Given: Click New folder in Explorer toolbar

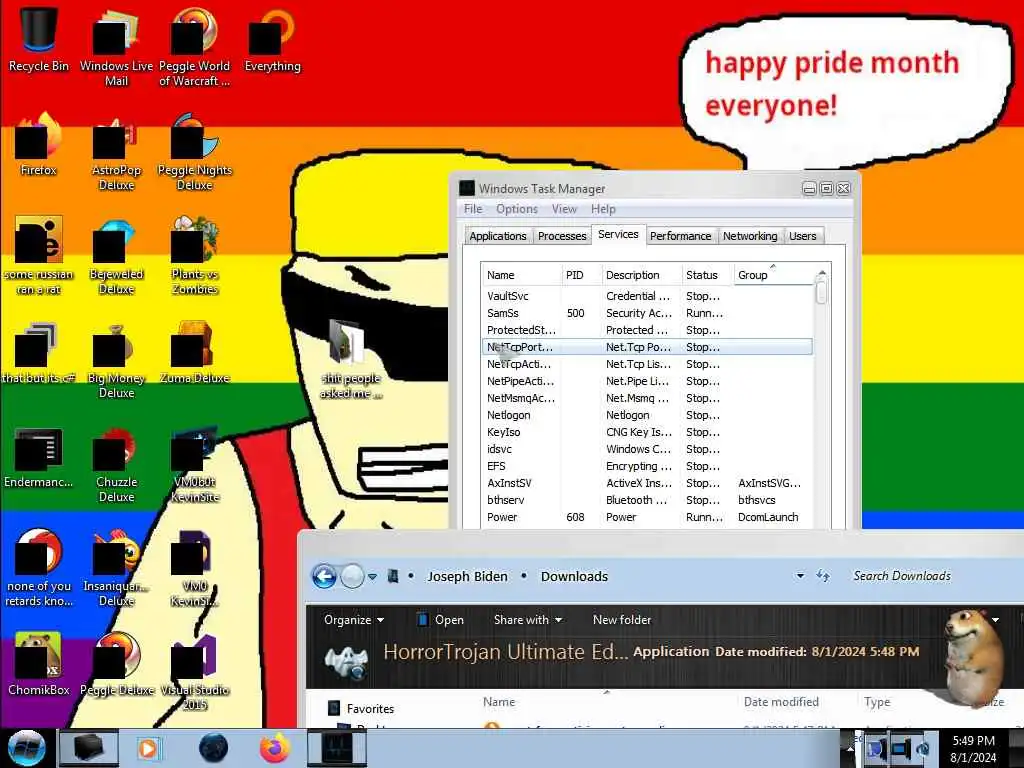Looking at the screenshot, I should coord(622,620).
